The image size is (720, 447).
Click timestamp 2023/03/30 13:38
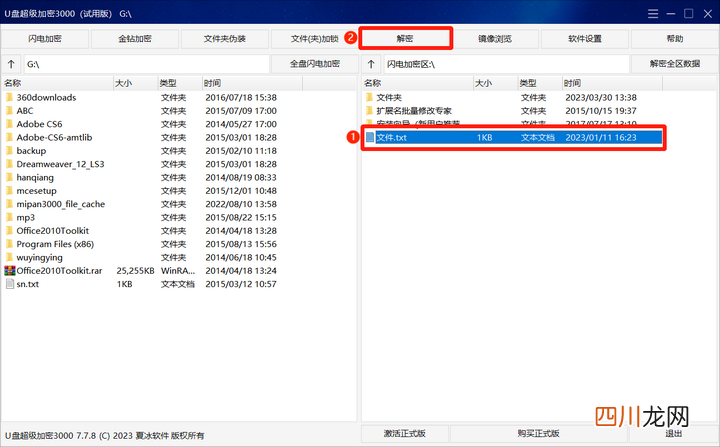(x=601, y=97)
